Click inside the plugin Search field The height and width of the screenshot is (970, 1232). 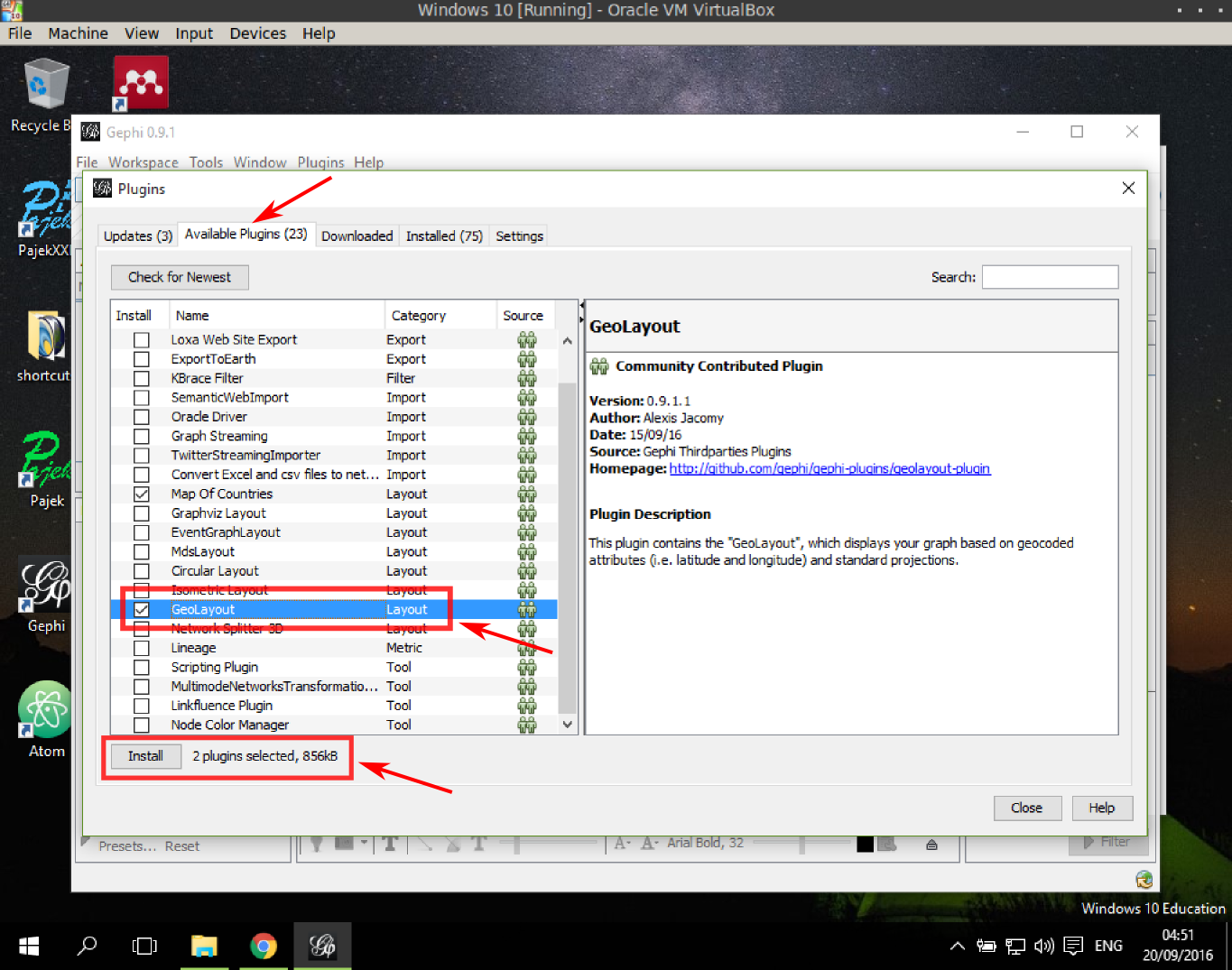[1050, 277]
